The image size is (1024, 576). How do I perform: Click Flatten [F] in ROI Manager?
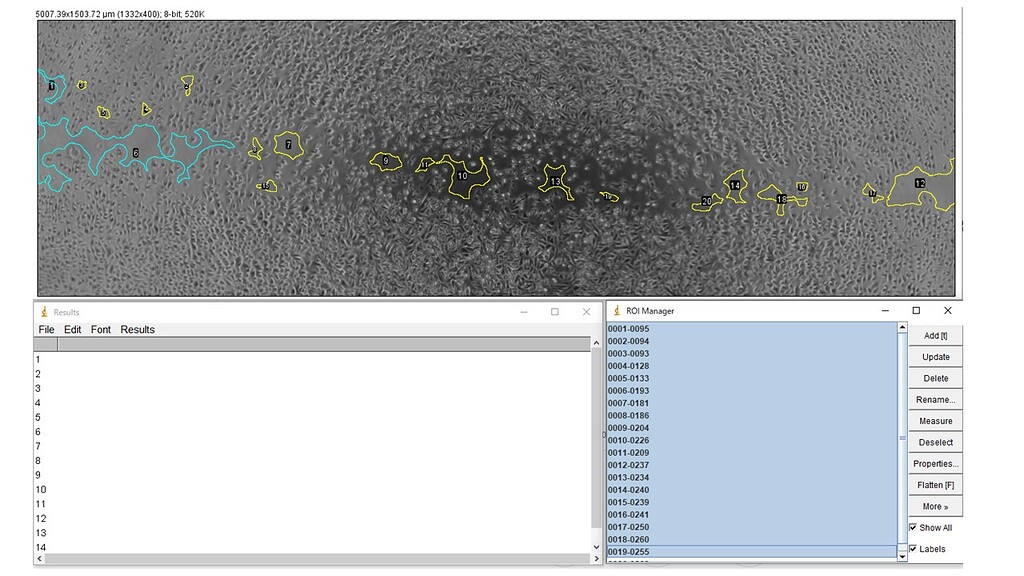(935, 484)
